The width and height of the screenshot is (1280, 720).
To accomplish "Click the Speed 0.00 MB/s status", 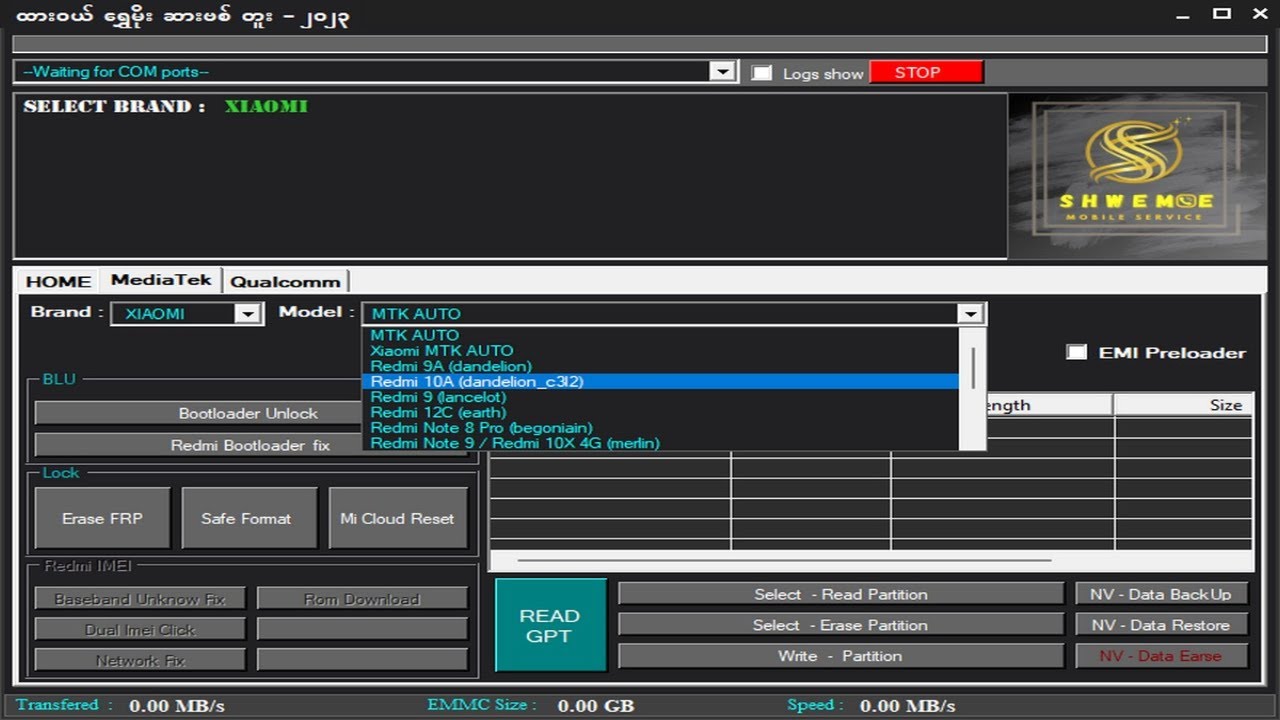I will click(x=871, y=705).
